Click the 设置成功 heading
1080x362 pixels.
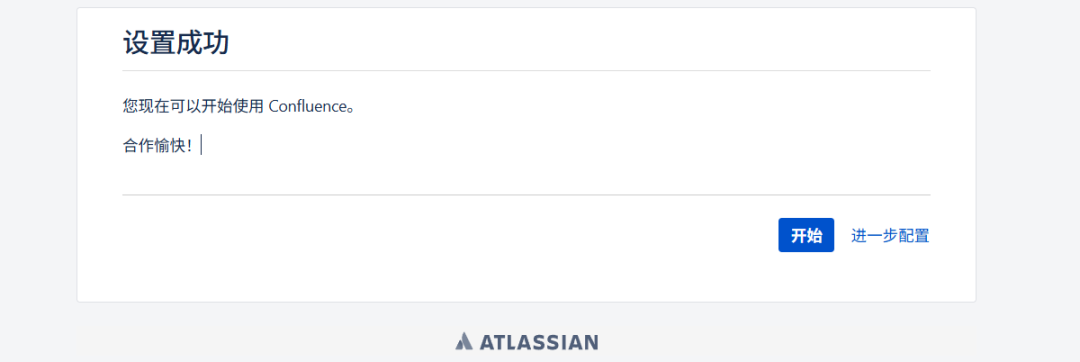(x=176, y=43)
